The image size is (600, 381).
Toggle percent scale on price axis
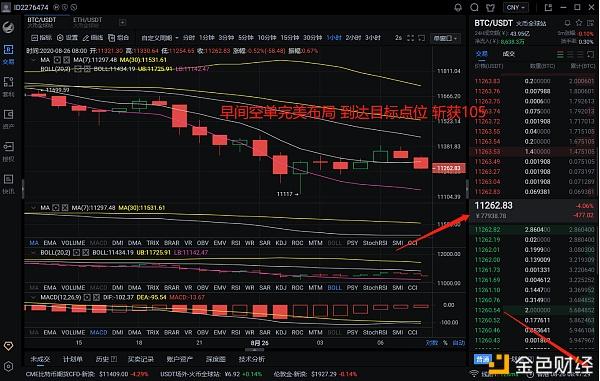(x=445, y=343)
